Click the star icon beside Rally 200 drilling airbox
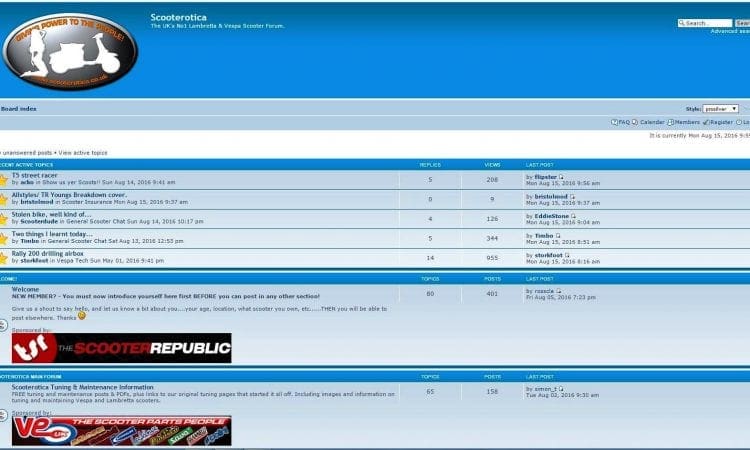This screenshot has width=750, height=450. tap(4, 259)
